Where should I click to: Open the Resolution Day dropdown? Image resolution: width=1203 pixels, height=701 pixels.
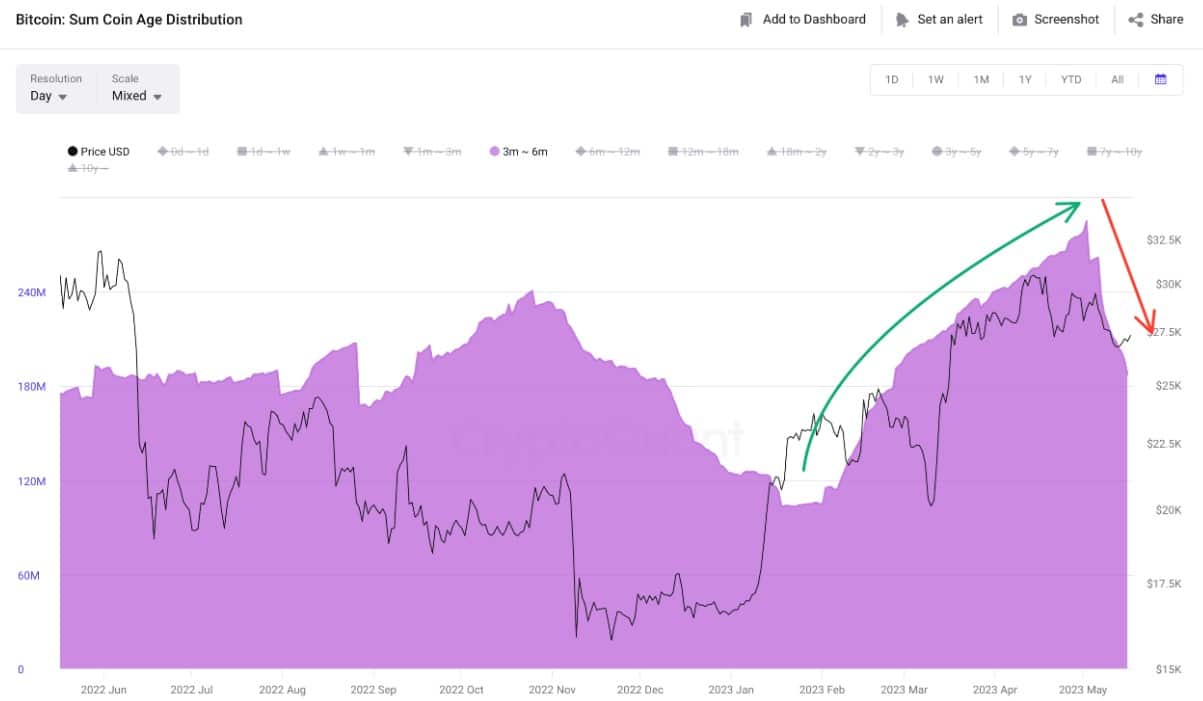point(49,96)
